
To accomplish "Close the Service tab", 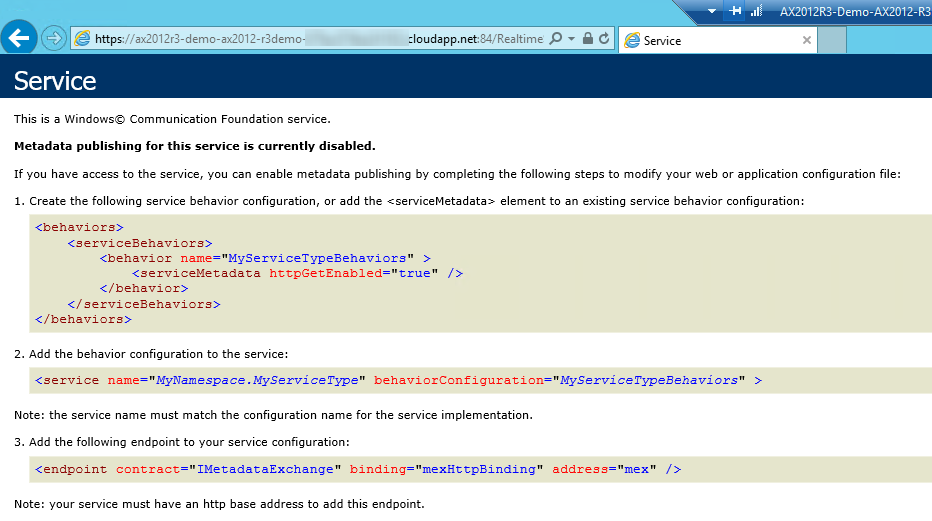I will click(807, 40).
